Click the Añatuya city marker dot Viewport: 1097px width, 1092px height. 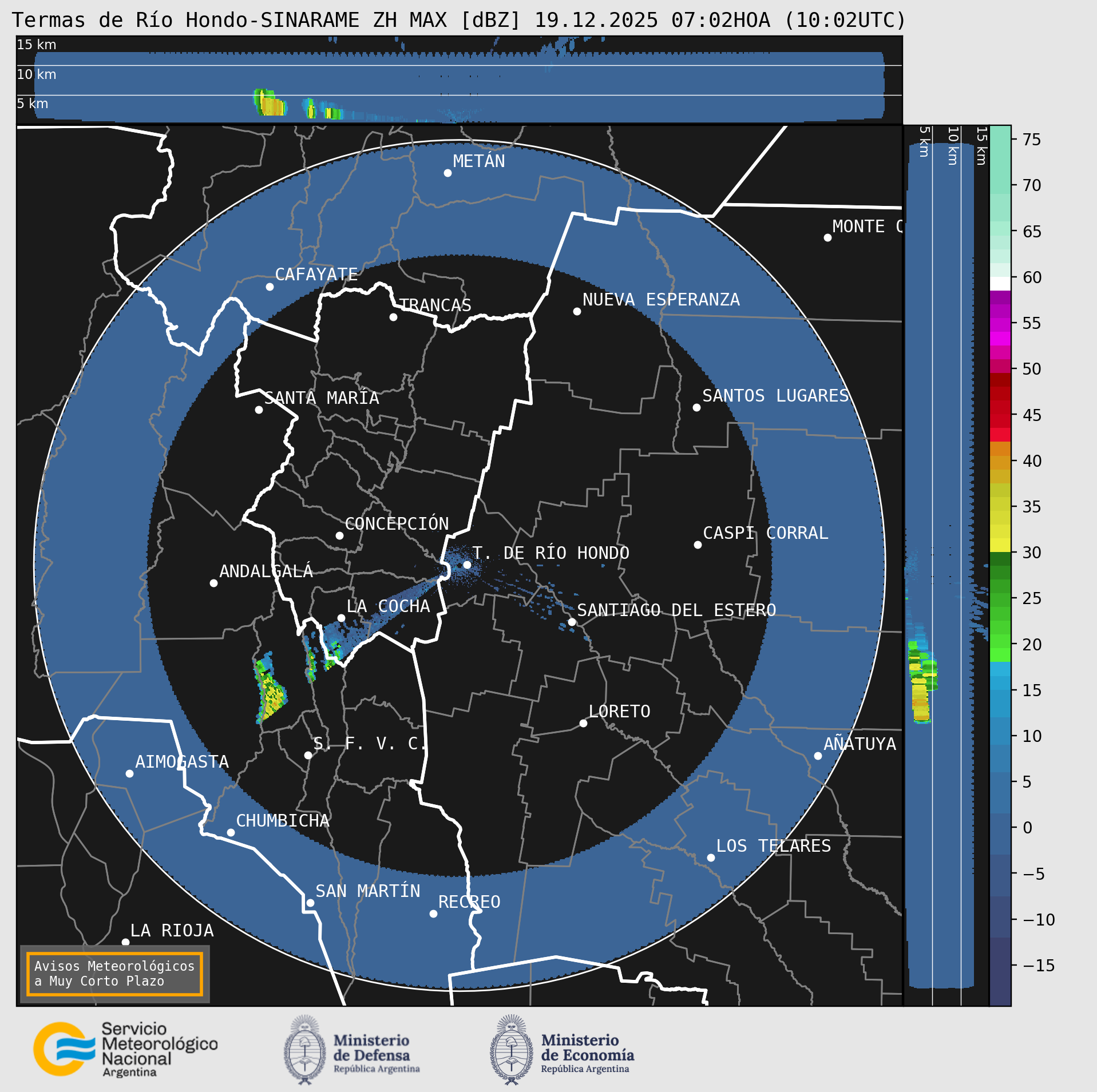pyautogui.click(x=818, y=756)
